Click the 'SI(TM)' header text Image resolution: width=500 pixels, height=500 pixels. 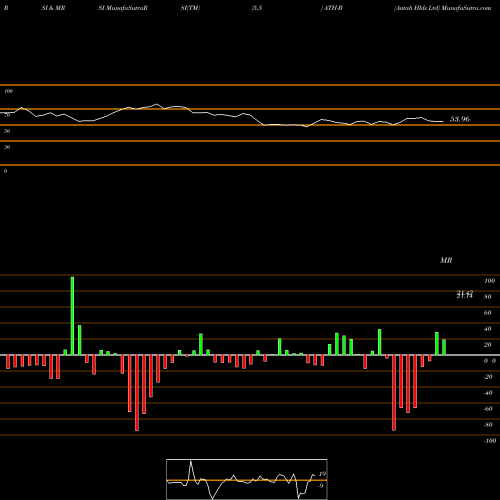tap(190, 8)
